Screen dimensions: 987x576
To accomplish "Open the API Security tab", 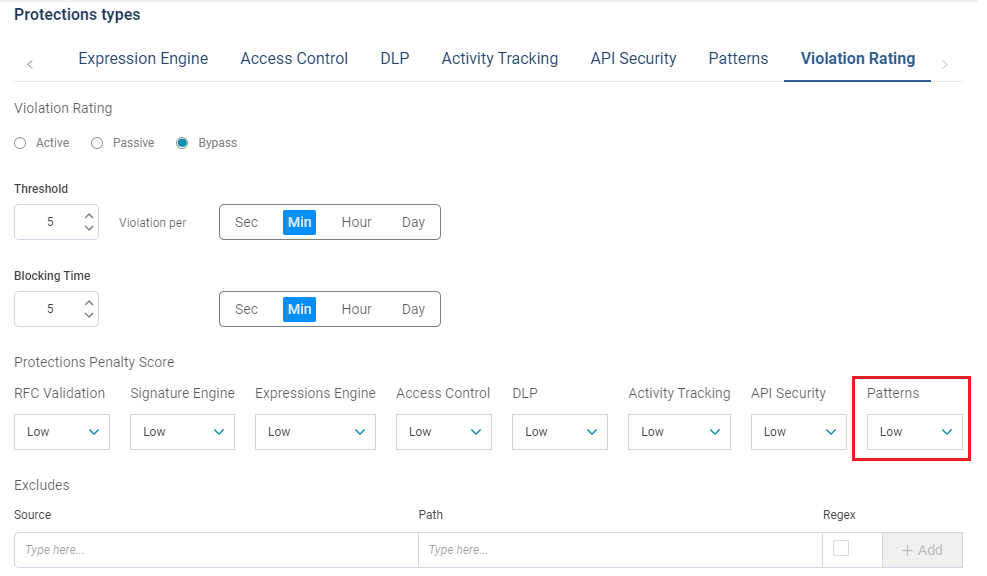I will coord(633,59).
